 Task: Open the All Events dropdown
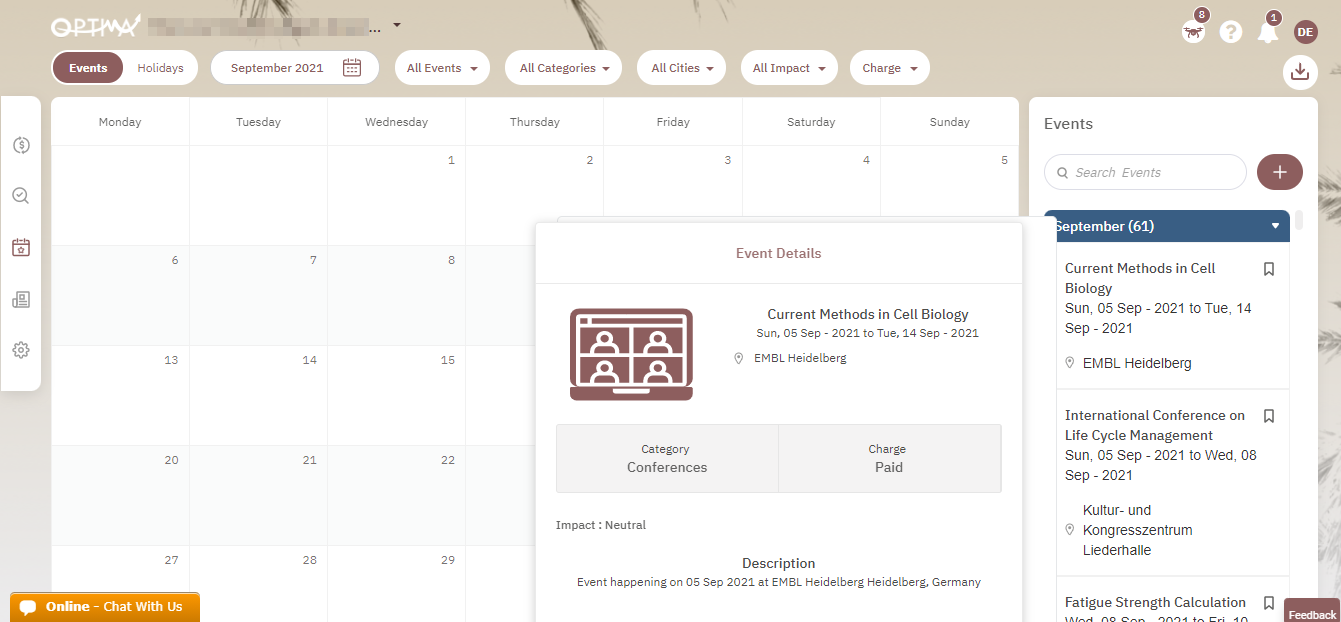pos(442,68)
